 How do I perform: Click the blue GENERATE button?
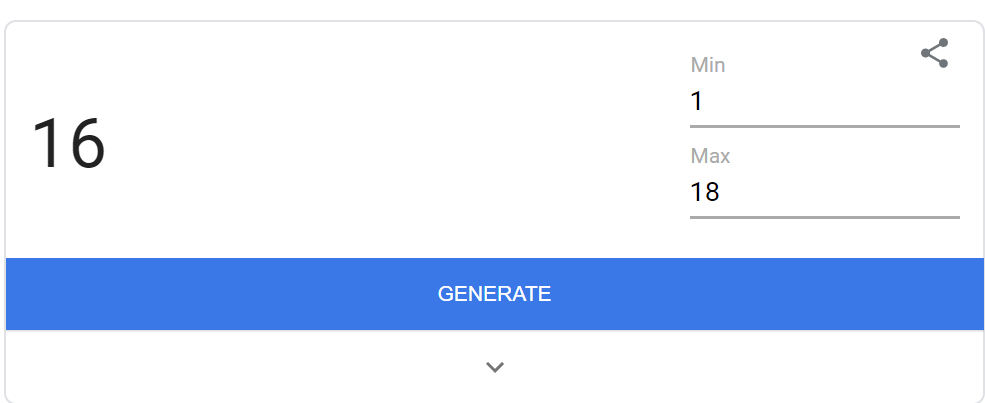tap(494, 294)
